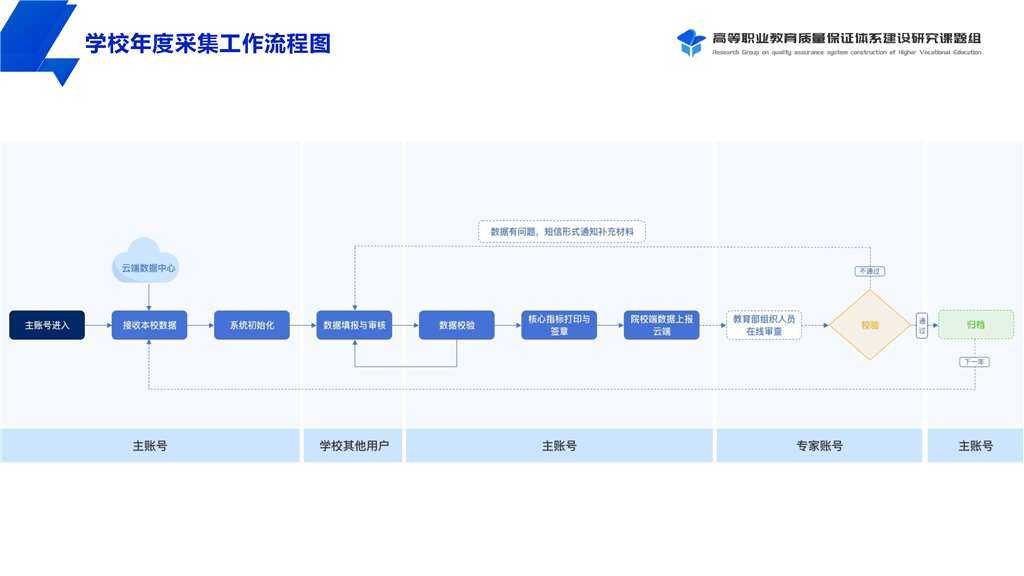Click the 系统初始化 step box
Image resolution: width=1024 pixels, height=576 pixels.
pyautogui.click(x=252, y=325)
